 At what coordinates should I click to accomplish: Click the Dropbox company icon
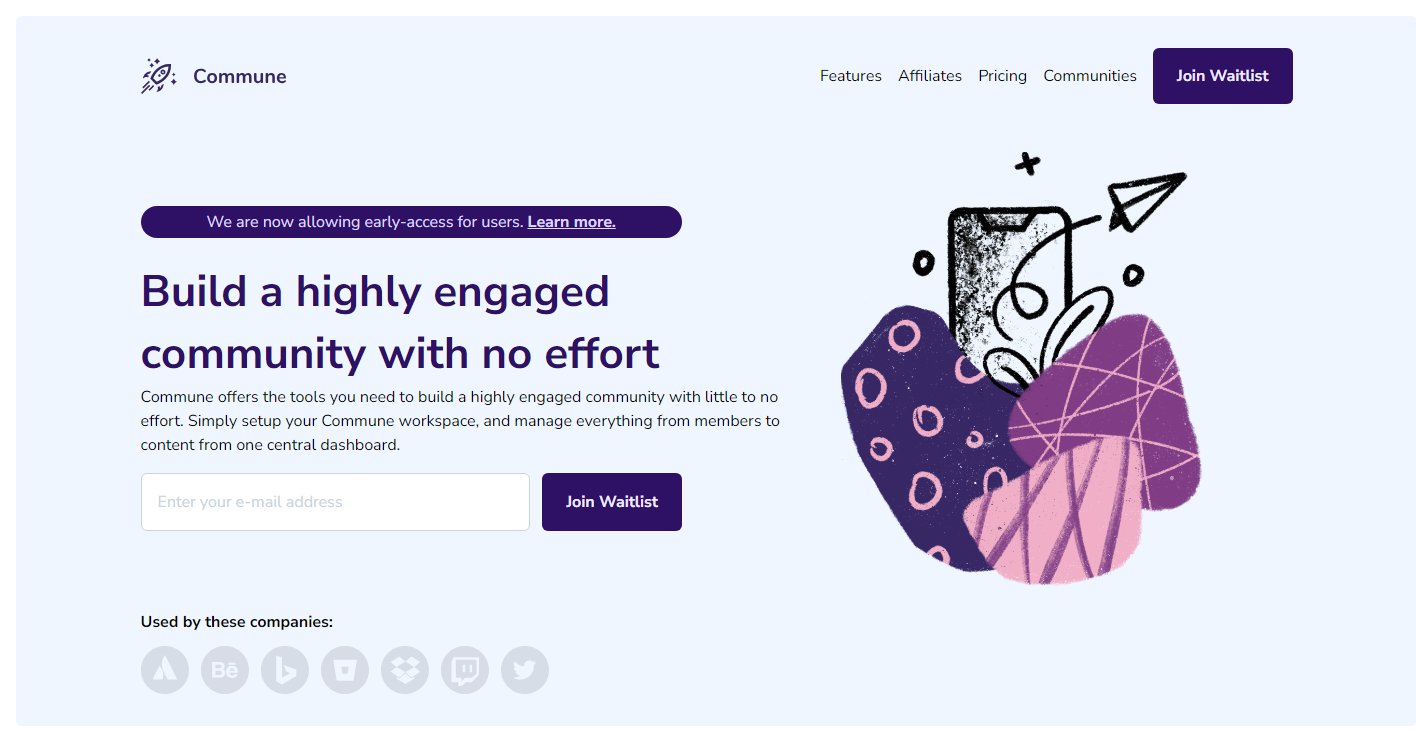(405, 670)
